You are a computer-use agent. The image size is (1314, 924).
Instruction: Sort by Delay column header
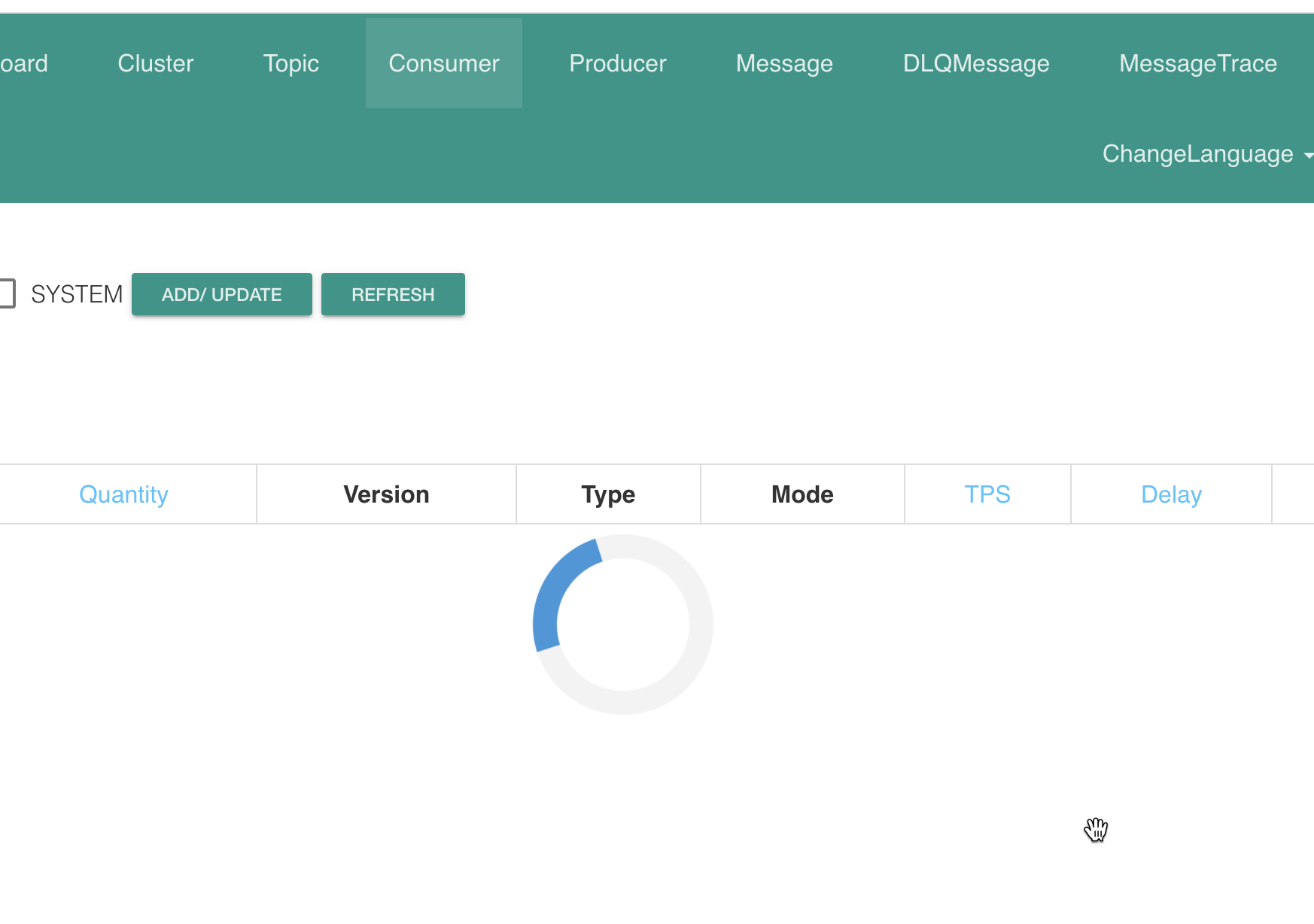coord(1171,494)
